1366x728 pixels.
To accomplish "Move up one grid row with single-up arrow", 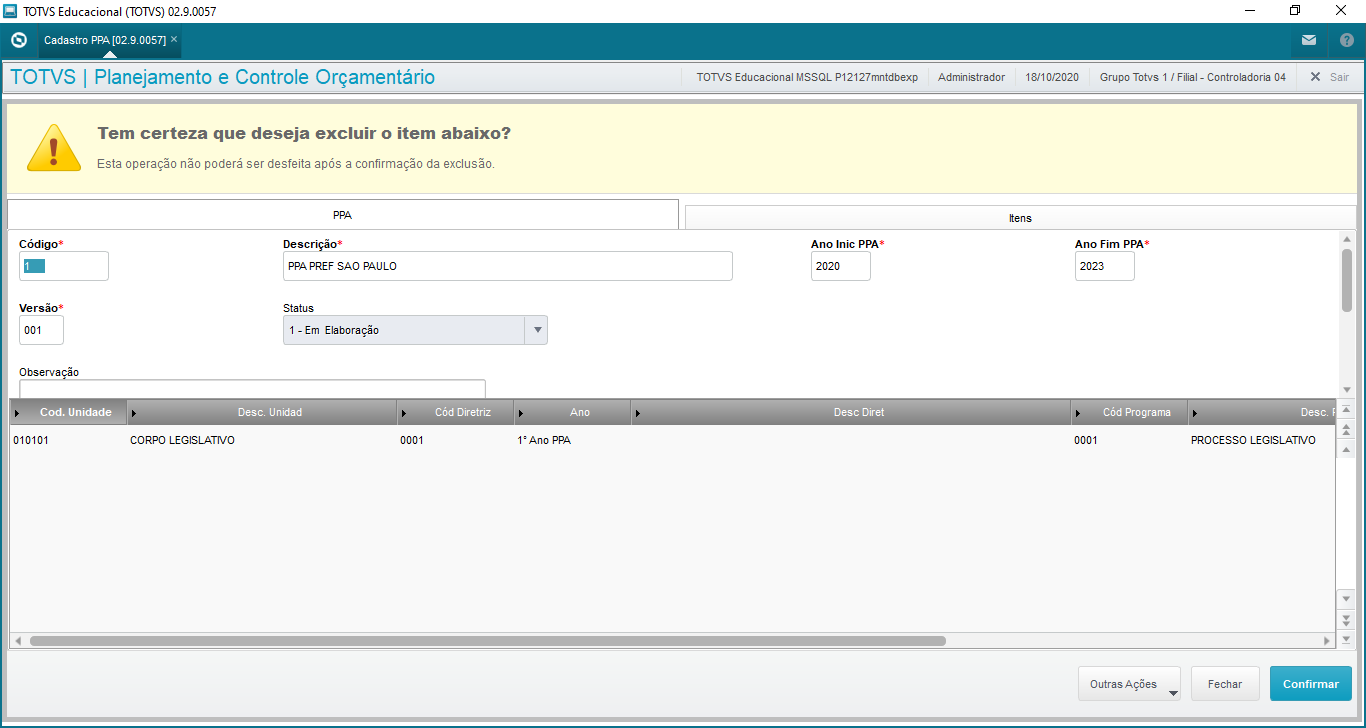I will click(1346, 449).
